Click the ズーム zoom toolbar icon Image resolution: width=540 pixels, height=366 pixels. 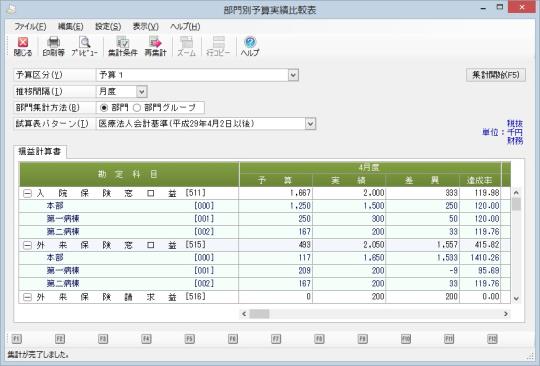(x=186, y=46)
